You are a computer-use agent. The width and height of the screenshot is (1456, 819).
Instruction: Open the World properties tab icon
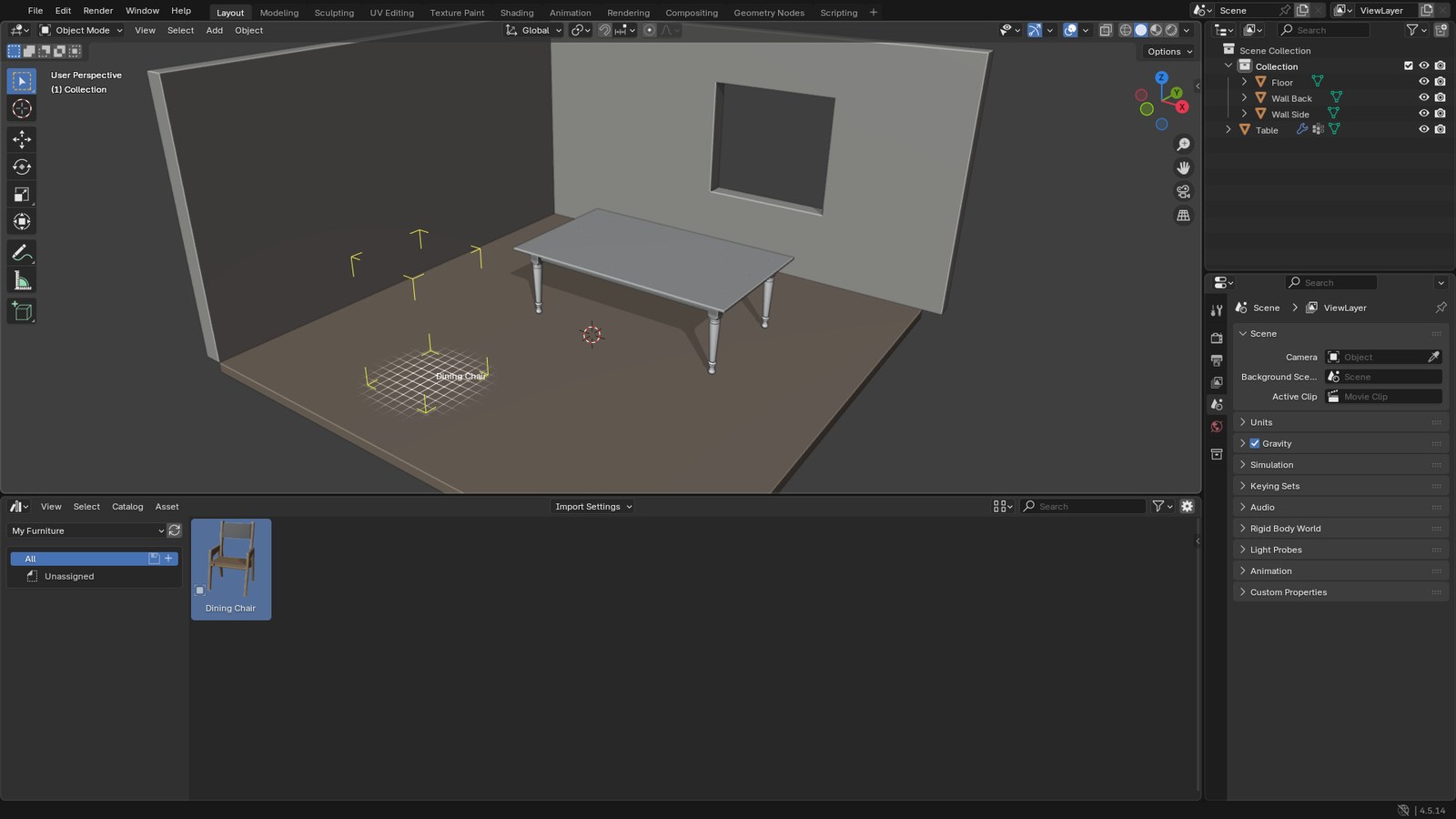pos(1217,427)
